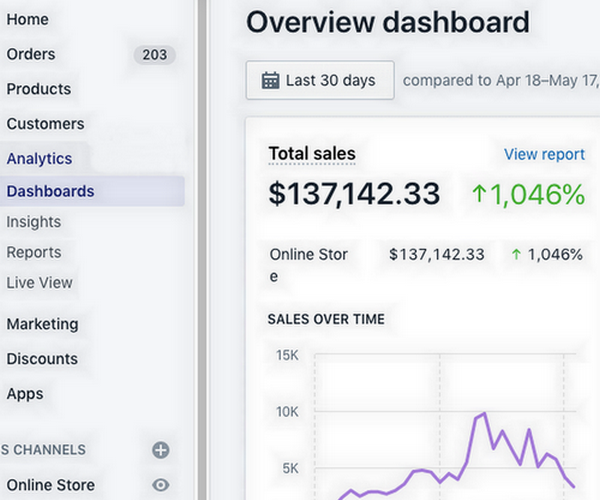
Task: Select the Dashboards submenu item
Action: (x=92, y=191)
